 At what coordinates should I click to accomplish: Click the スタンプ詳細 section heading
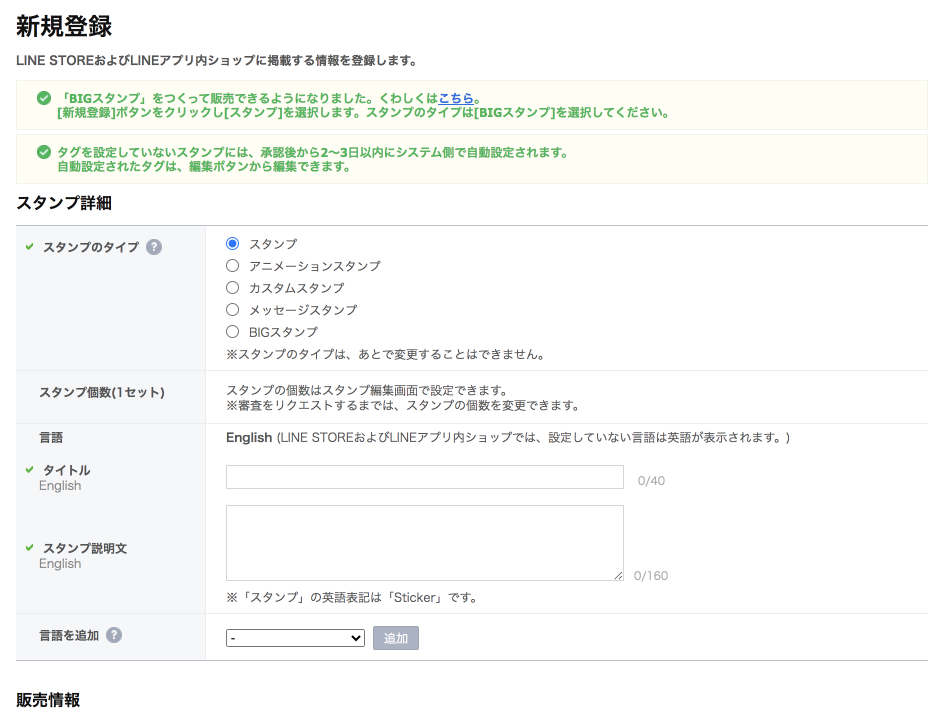pos(64,203)
